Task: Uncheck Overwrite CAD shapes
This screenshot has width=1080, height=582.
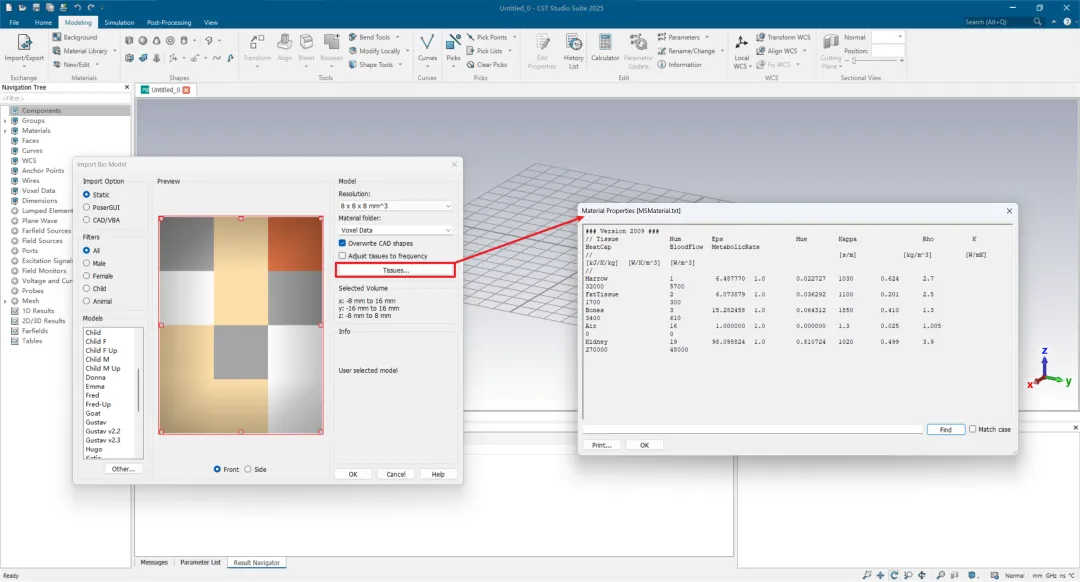Action: (x=342, y=243)
